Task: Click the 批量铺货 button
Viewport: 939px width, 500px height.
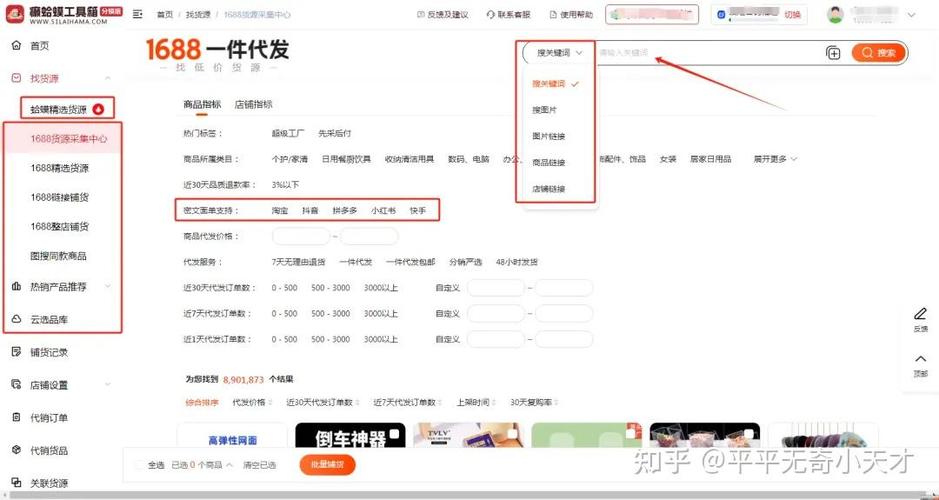Action: click(327, 465)
